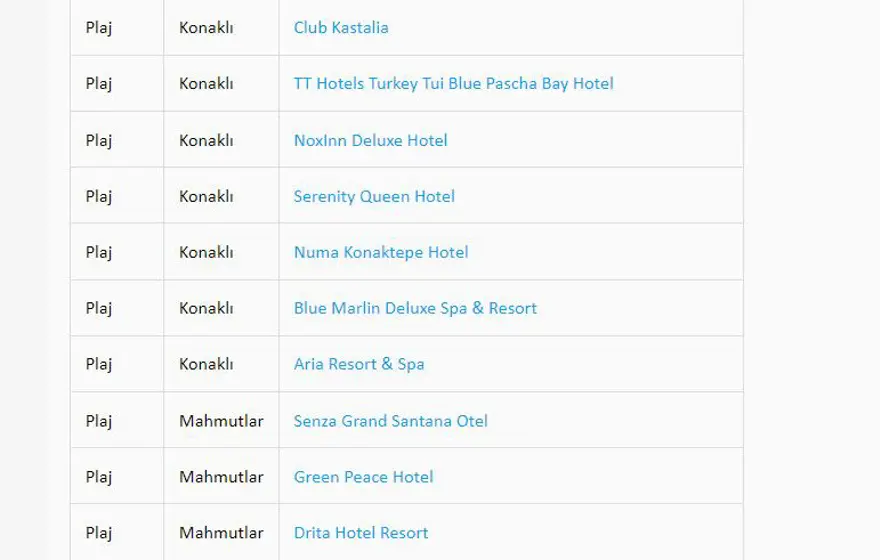This screenshot has height=560, width=880.
Task: Select the Plaj cell in Drita Hotel Resort row
Action: click(99, 533)
